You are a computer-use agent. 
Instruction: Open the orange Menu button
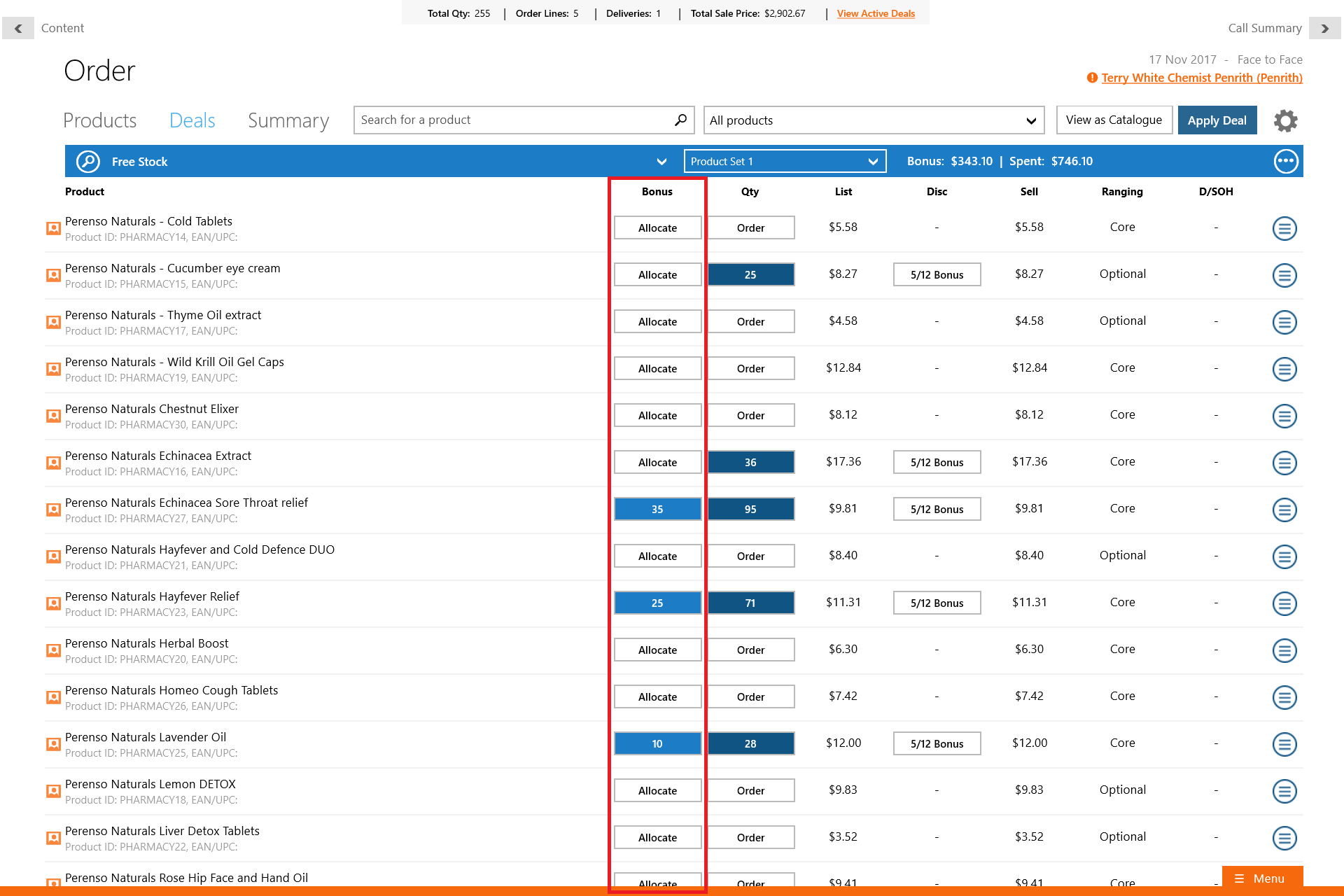pyautogui.click(x=1261, y=878)
